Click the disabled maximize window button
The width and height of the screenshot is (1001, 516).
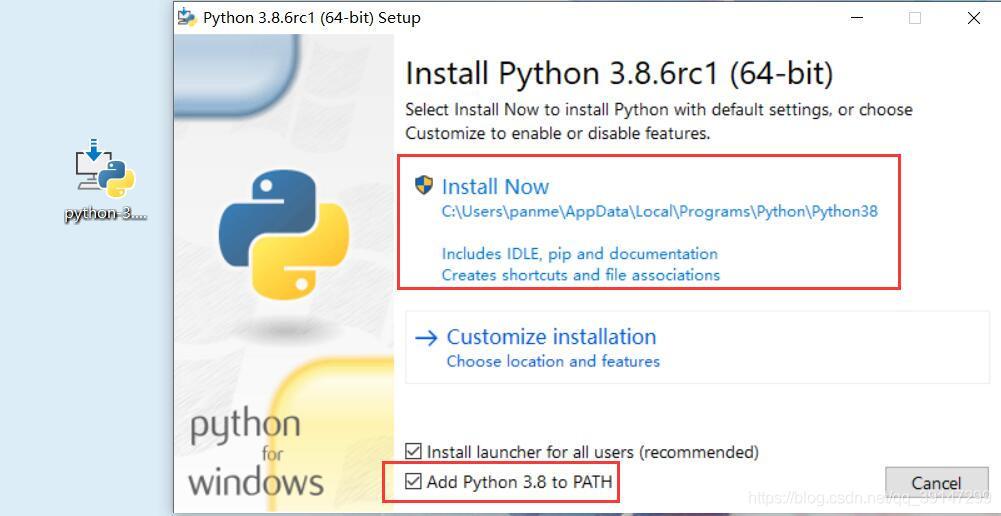(915, 18)
